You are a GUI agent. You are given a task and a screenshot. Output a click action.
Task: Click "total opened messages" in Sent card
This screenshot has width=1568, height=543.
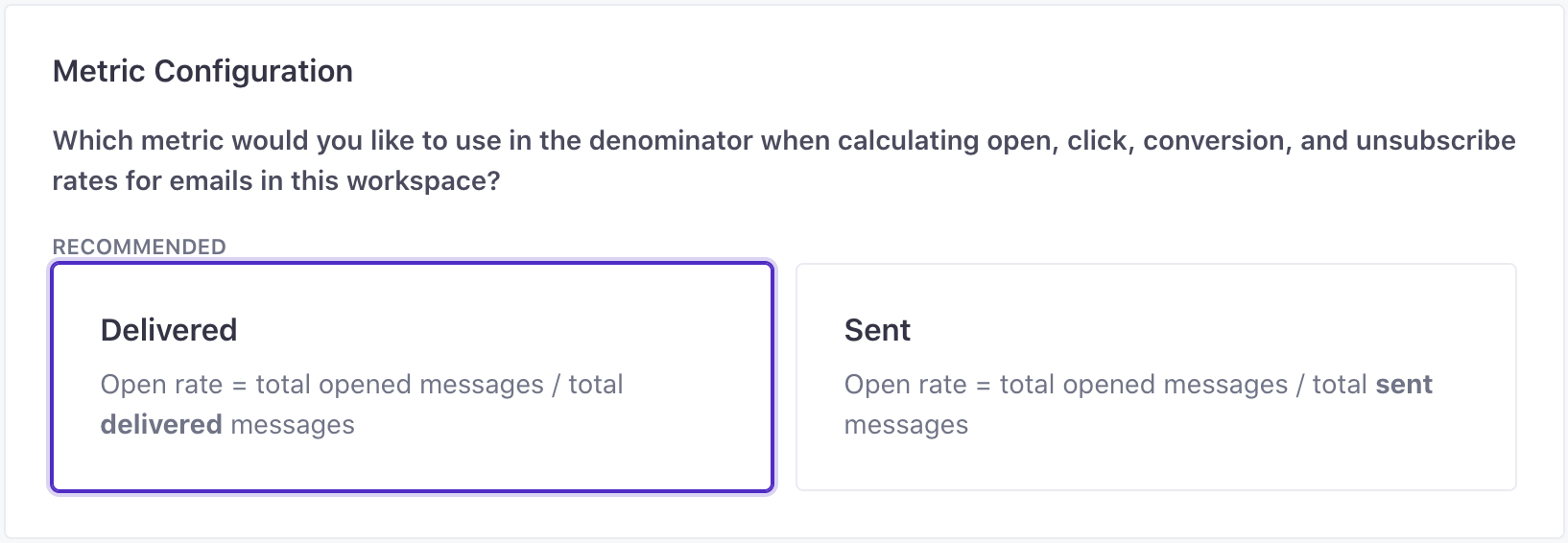tap(1143, 385)
